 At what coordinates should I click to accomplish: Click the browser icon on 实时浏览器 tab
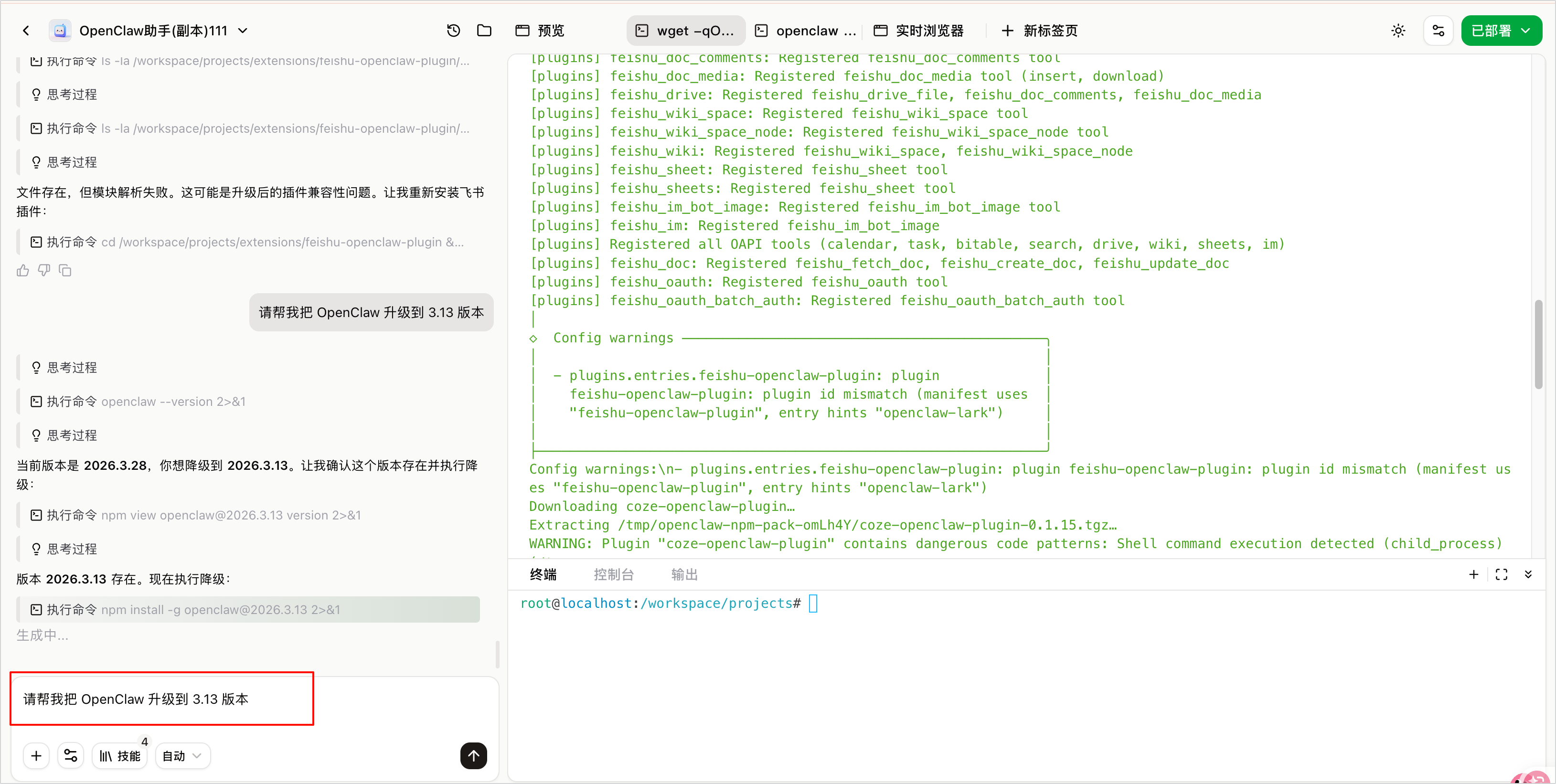(x=881, y=31)
